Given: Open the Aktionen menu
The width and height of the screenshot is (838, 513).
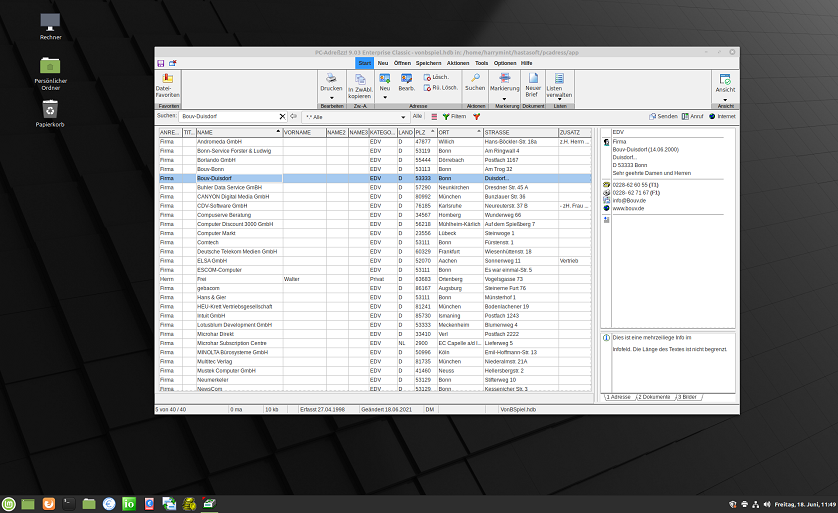Looking at the screenshot, I should 458,63.
